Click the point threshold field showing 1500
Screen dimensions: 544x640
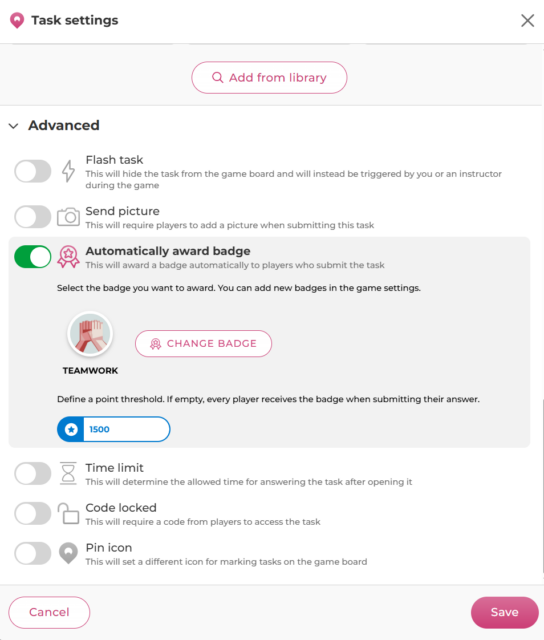point(113,429)
